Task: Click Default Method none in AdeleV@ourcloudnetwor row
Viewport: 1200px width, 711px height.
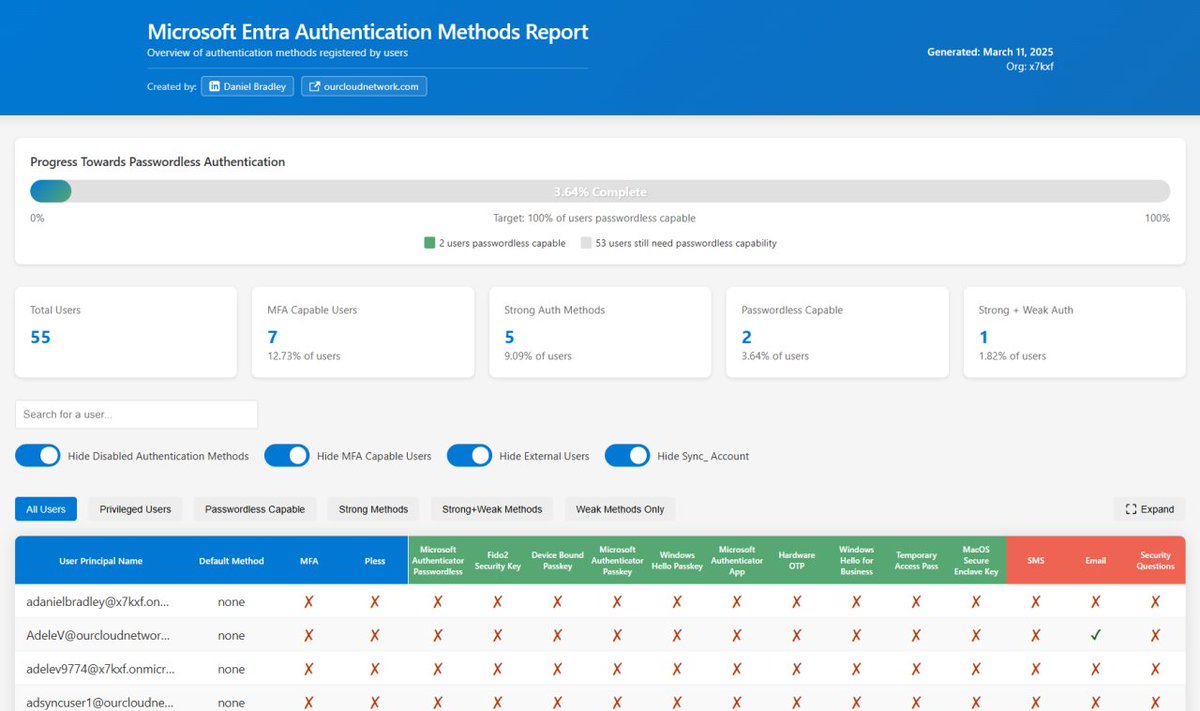Action: pos(231,636)
